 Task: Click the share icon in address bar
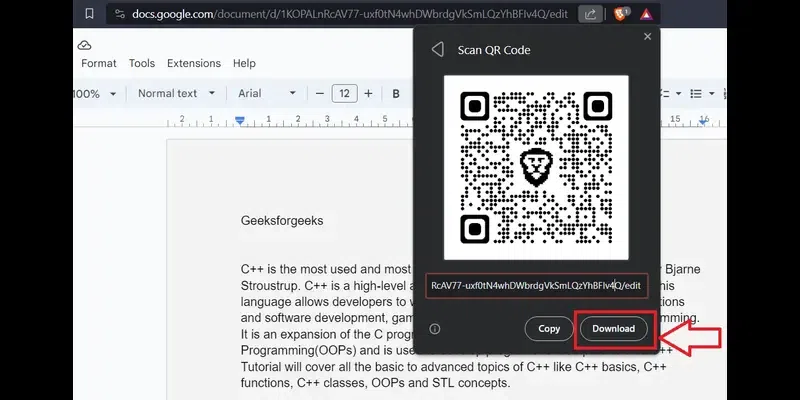pyautogui.click(x=590, y=14)
